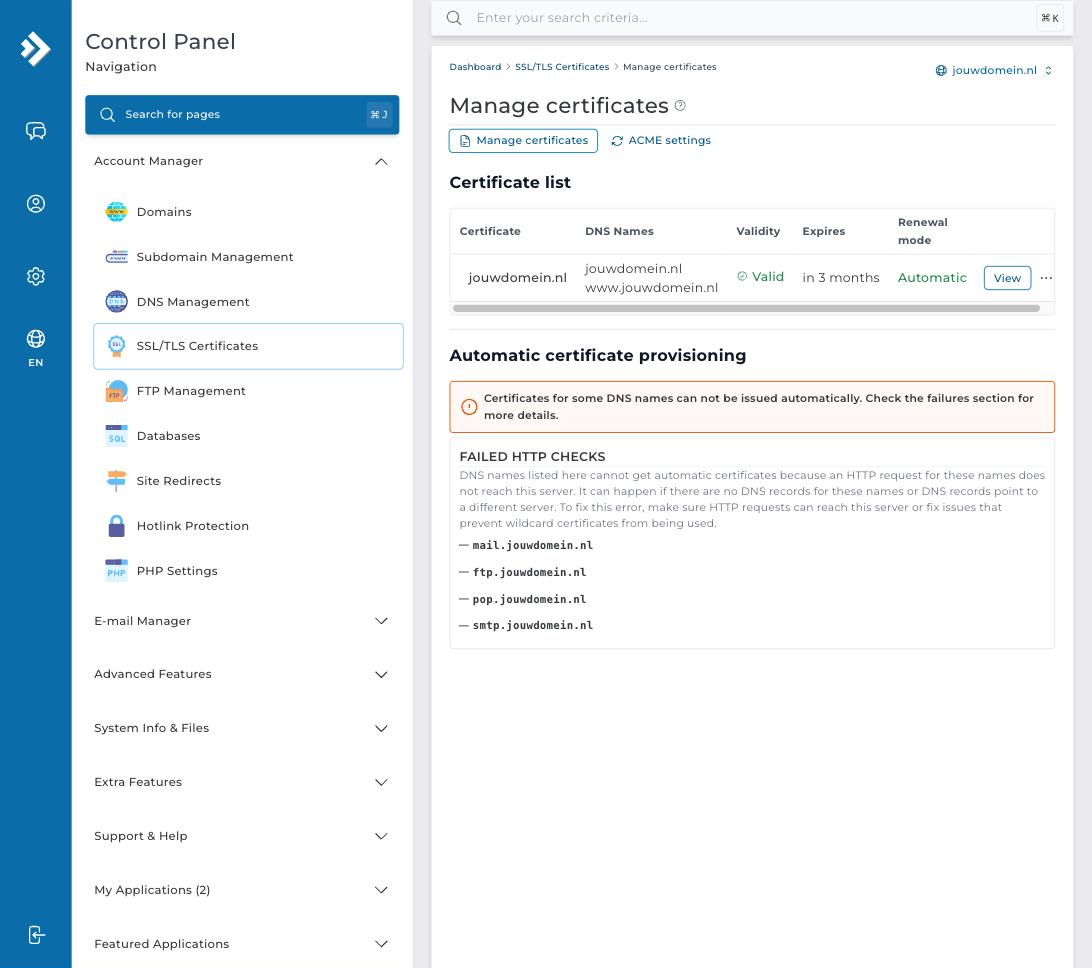Click the Expires column header
Image resolution: width=1092 pixels, height=968 pixels.
point(823,231)
